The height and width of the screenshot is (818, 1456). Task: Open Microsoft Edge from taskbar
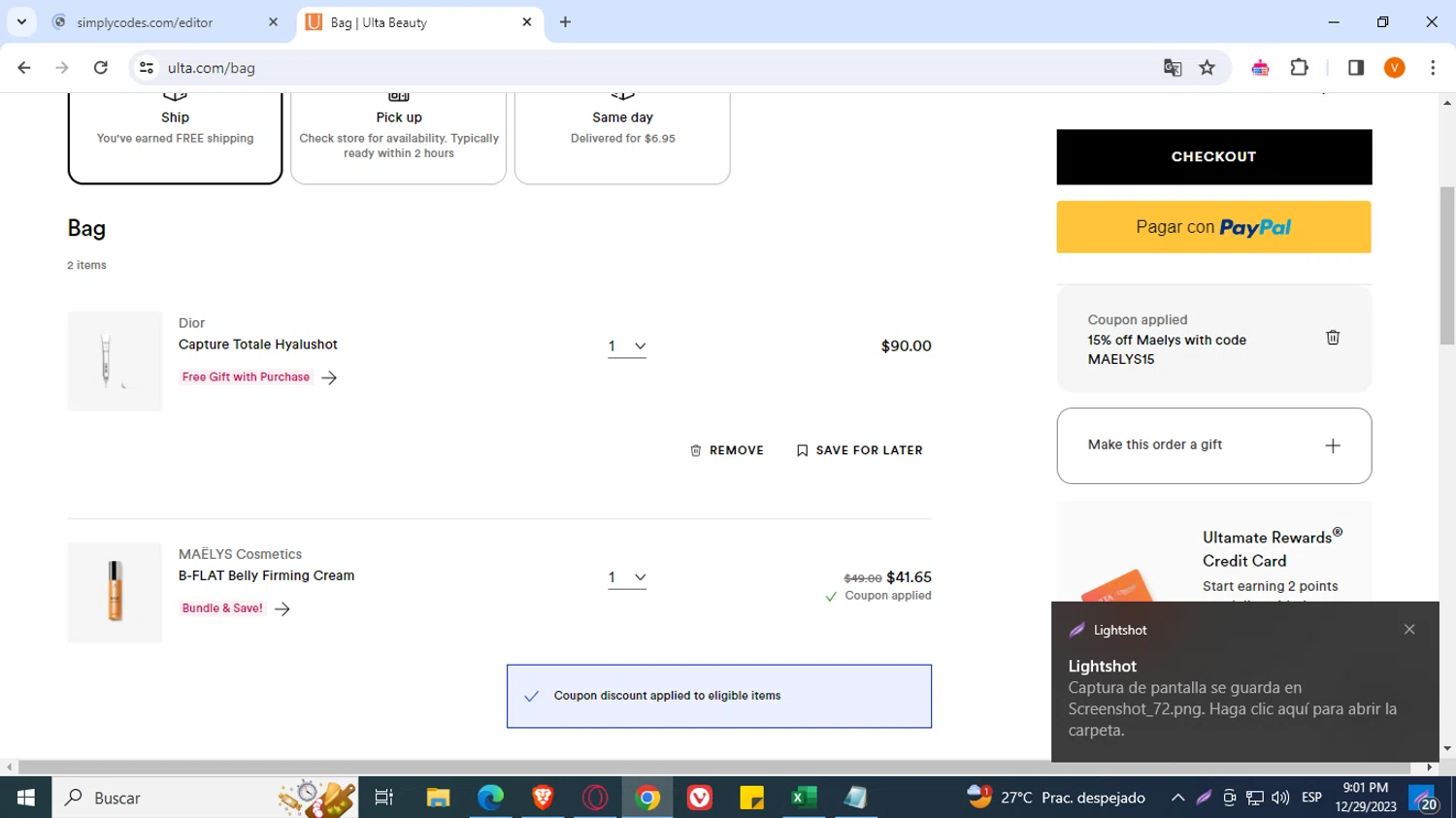pyautogui.click(x=490, y=798)
